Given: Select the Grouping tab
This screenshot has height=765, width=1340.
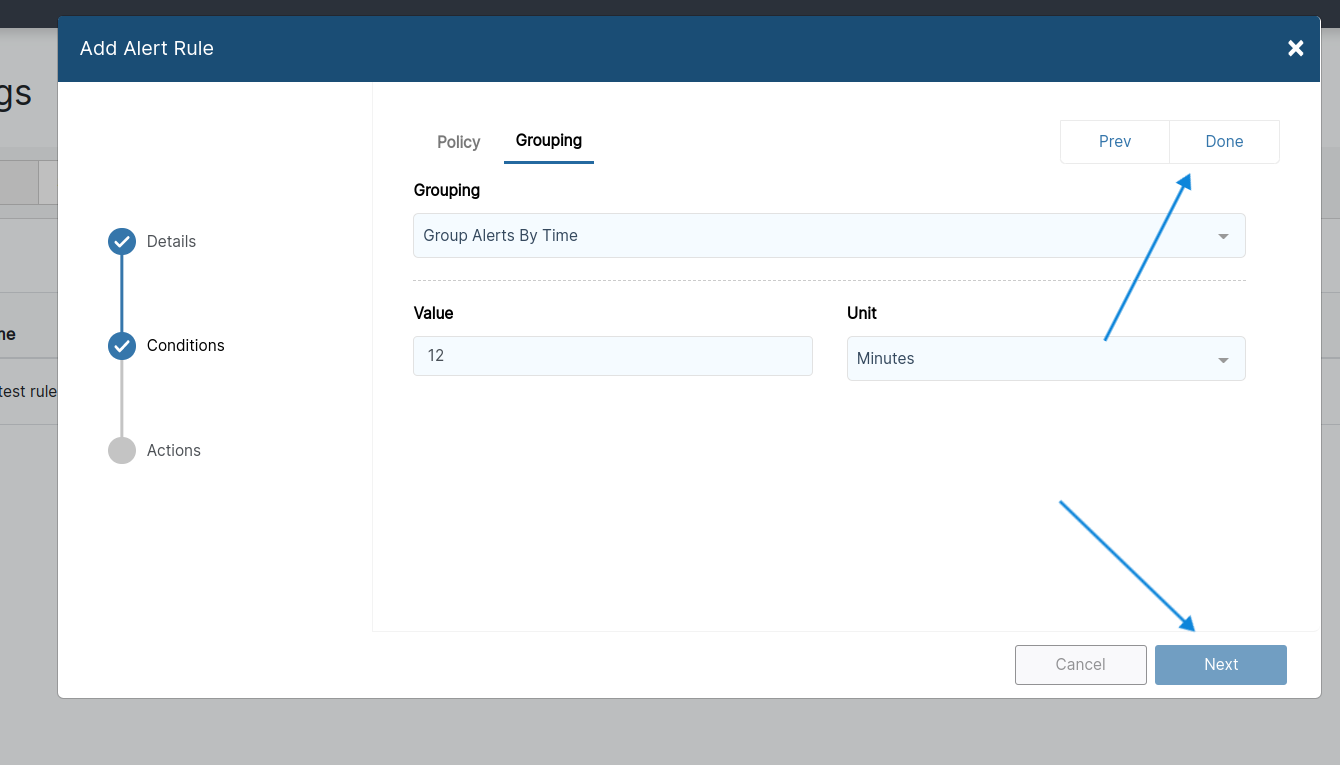Looking at the screenshot, I should point(548,140).
